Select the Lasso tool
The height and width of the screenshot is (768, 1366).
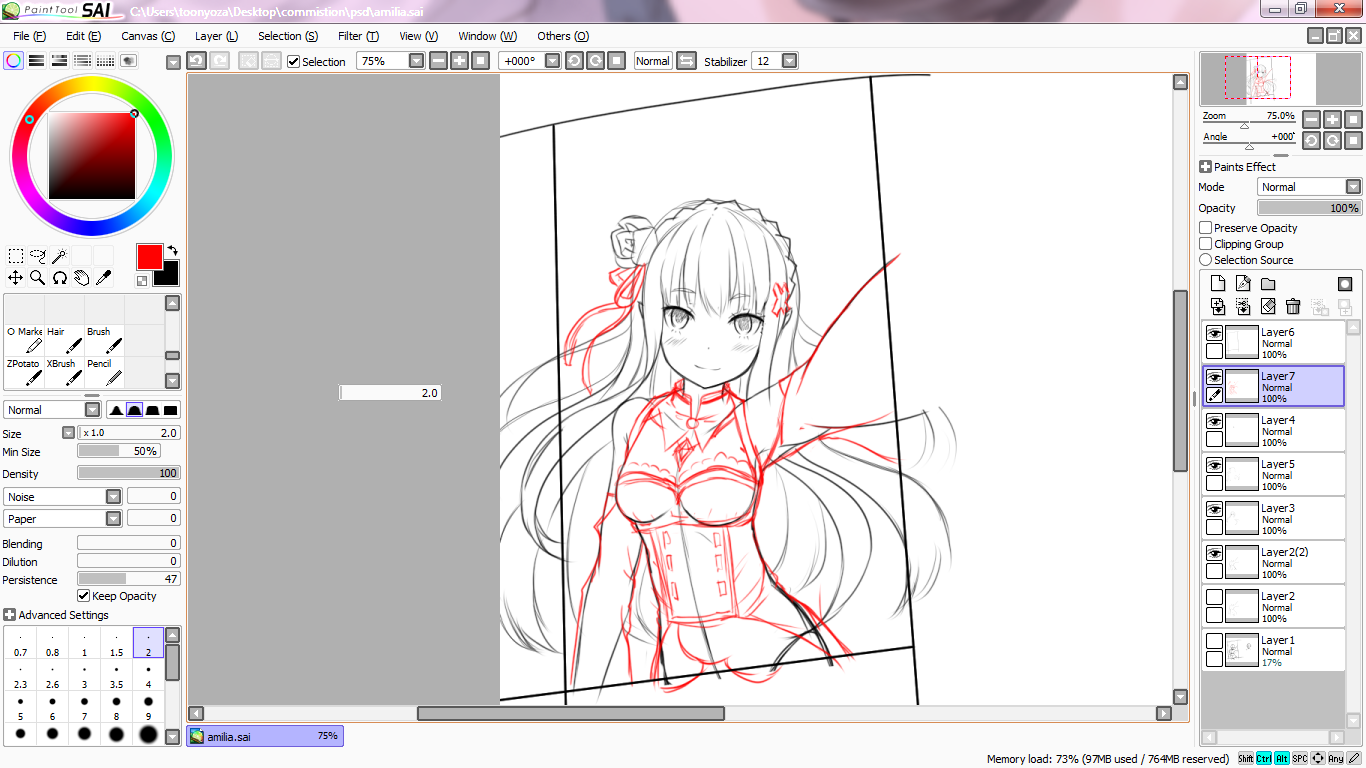coord(38,256)
